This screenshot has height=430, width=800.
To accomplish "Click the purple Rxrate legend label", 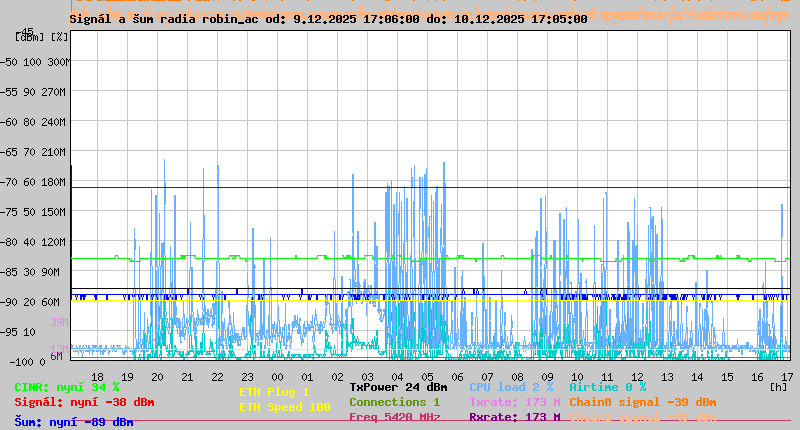I will [x=514, y=417].
